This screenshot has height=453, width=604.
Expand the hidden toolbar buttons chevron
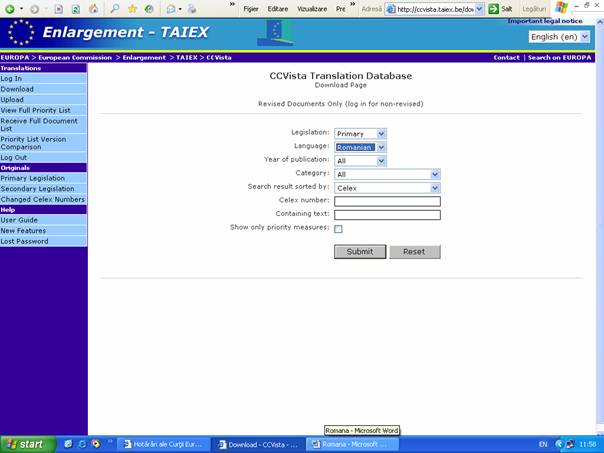coord(232,4)
